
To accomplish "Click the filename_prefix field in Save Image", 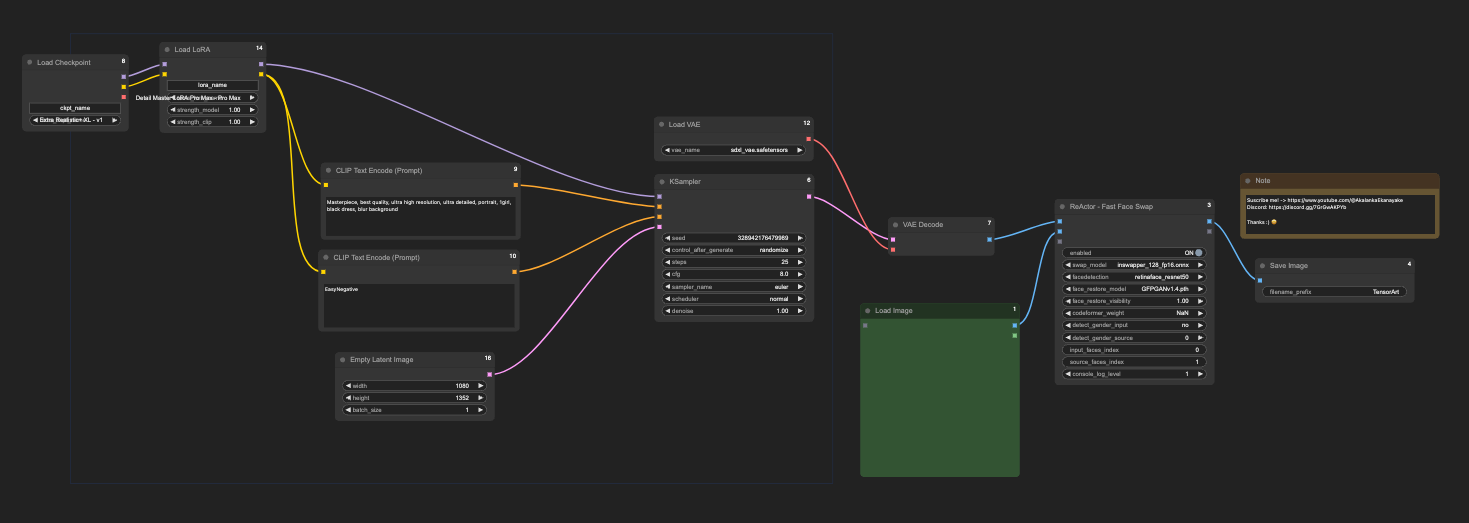I will point(1334,292).
